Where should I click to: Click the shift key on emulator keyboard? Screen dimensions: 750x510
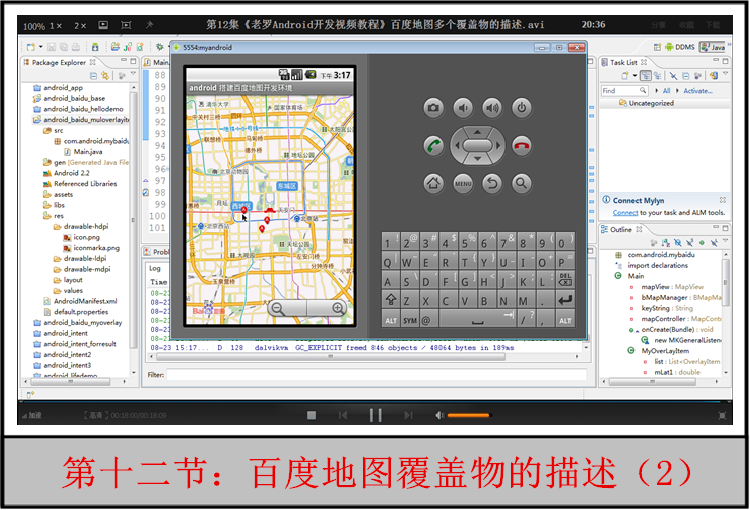(391, 300)
